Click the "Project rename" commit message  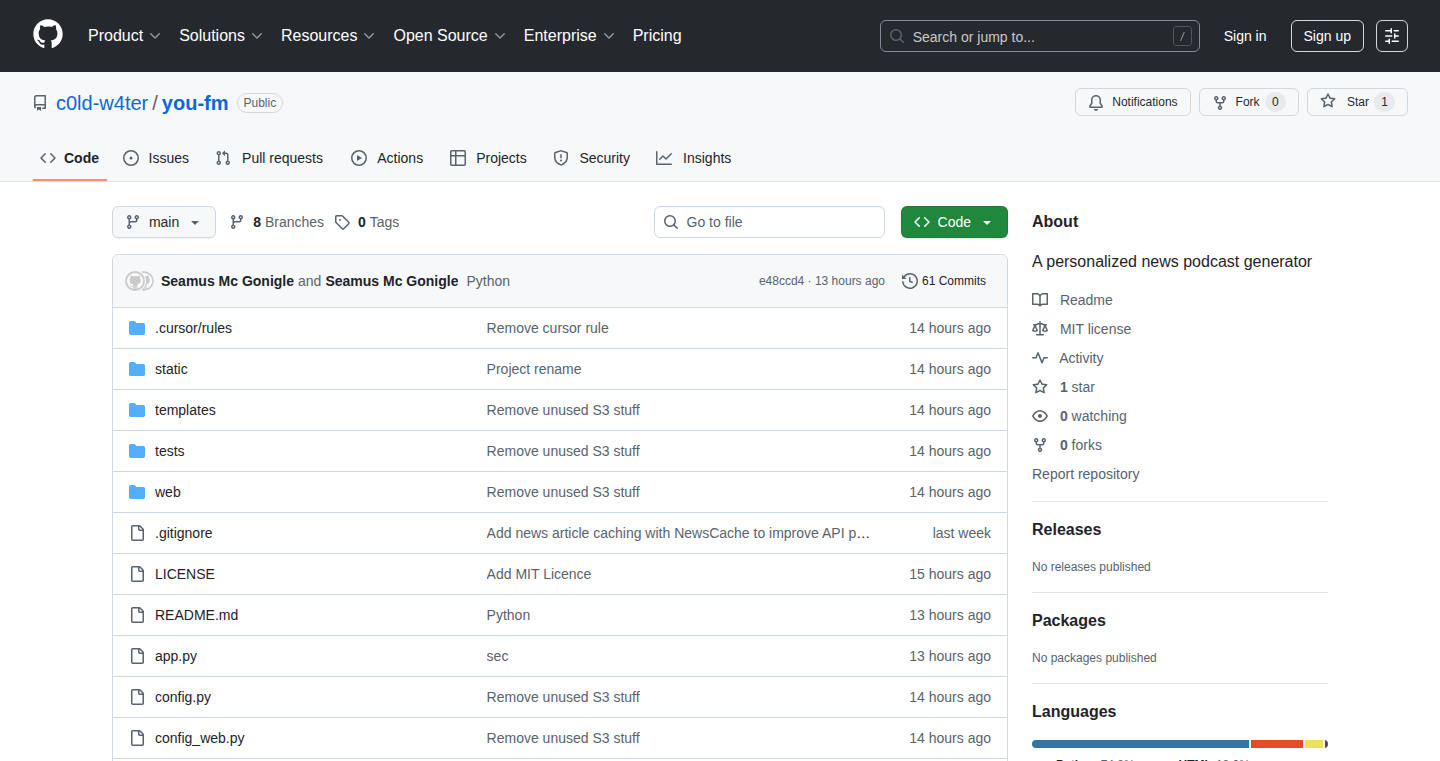tap(534, 369)
